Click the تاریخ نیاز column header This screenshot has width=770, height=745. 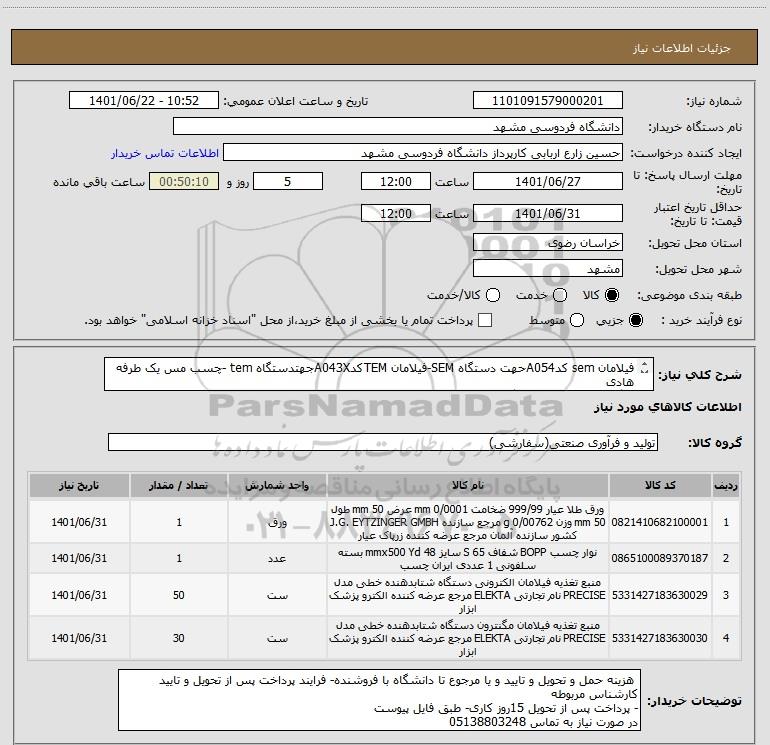(x=79, y=485)
